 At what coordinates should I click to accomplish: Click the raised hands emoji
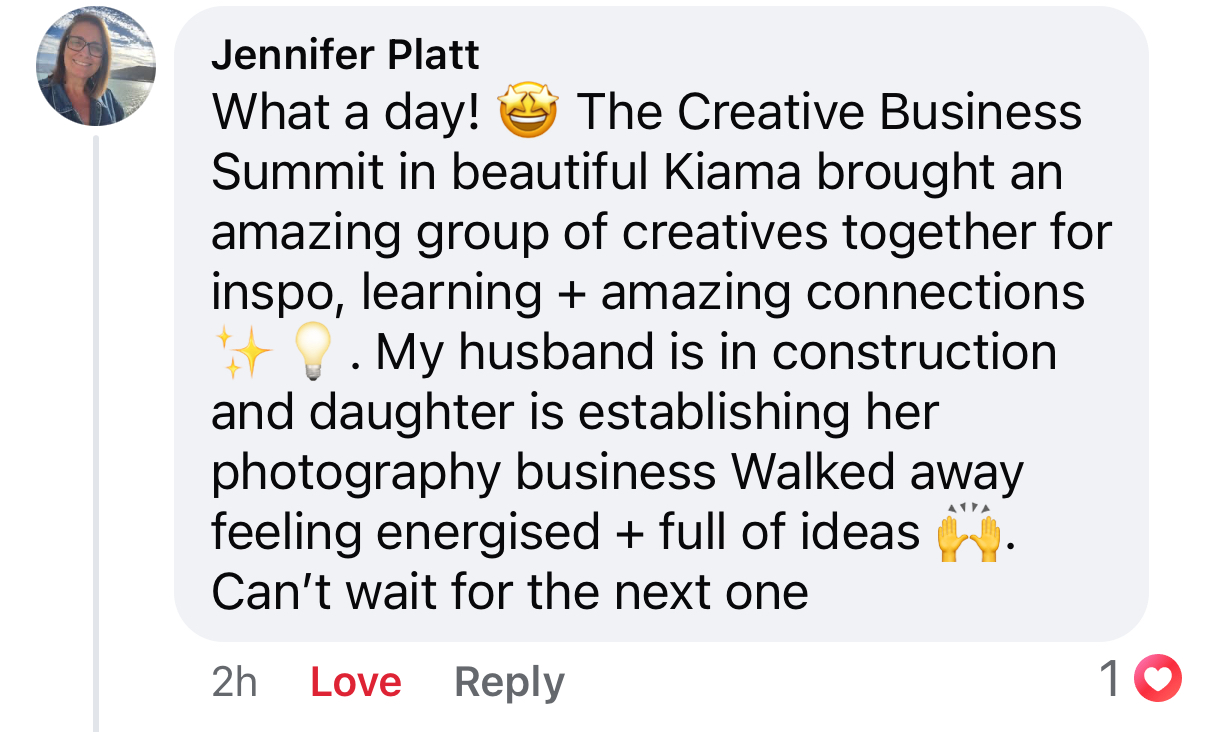[x=968, y=533]
